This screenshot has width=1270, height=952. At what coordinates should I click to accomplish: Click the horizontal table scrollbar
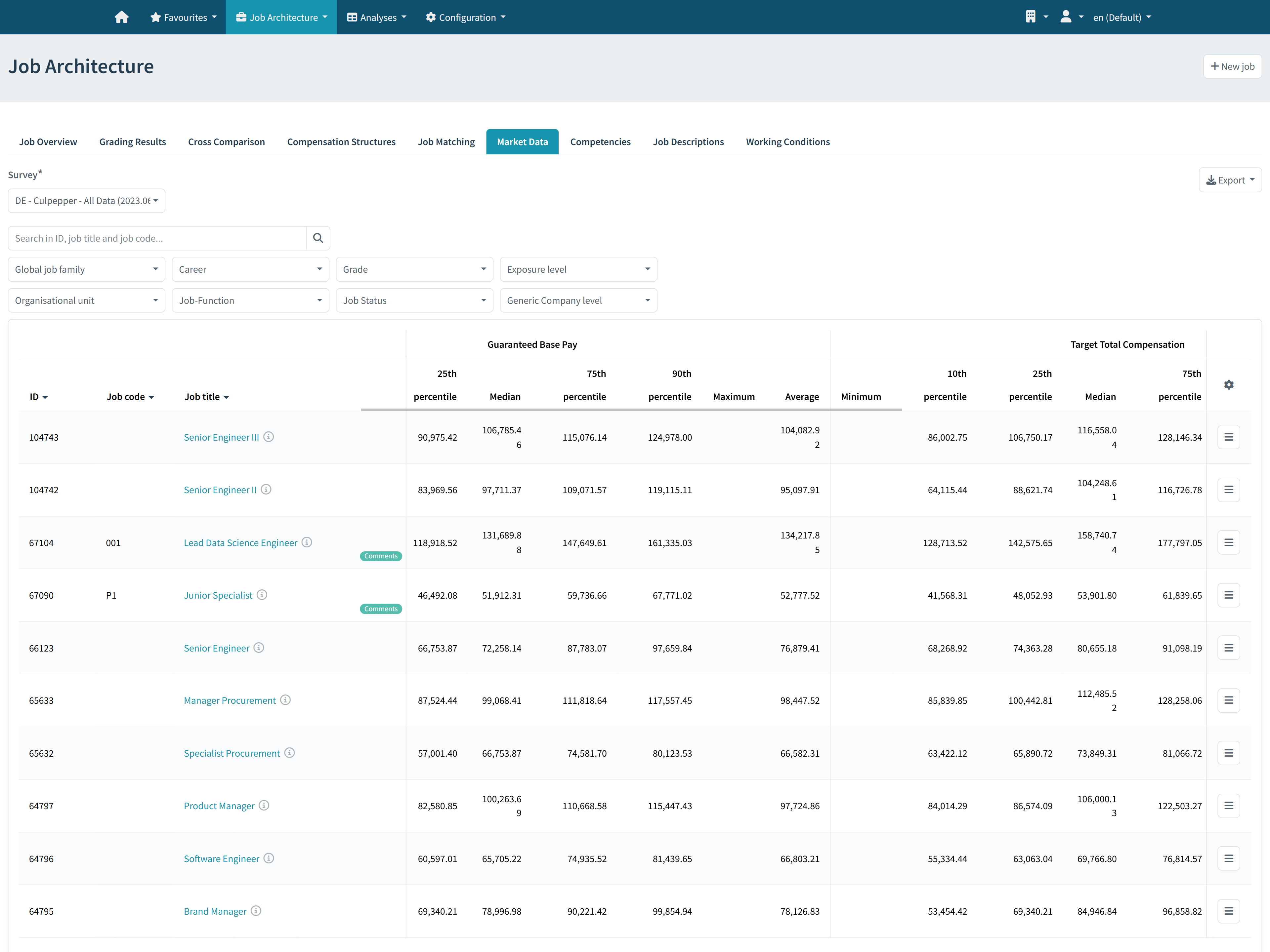pyautogui.click(x=632, y=410)
